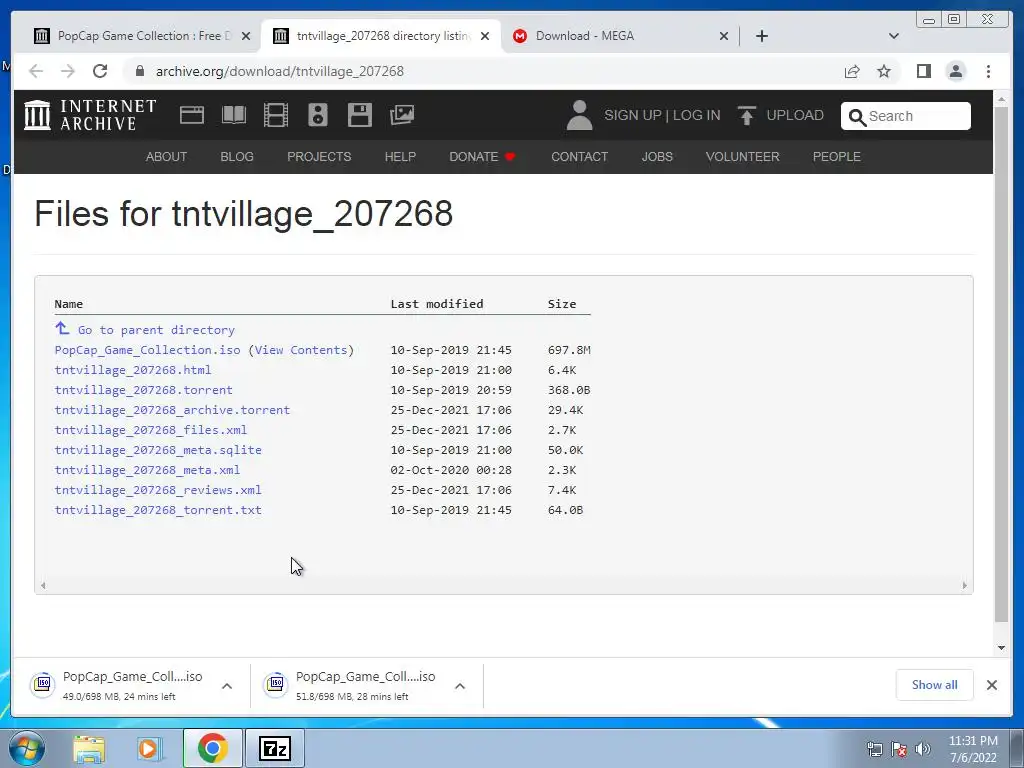
Task: Open tntvillage_207268.html file
Action: (x=133, y=370)
